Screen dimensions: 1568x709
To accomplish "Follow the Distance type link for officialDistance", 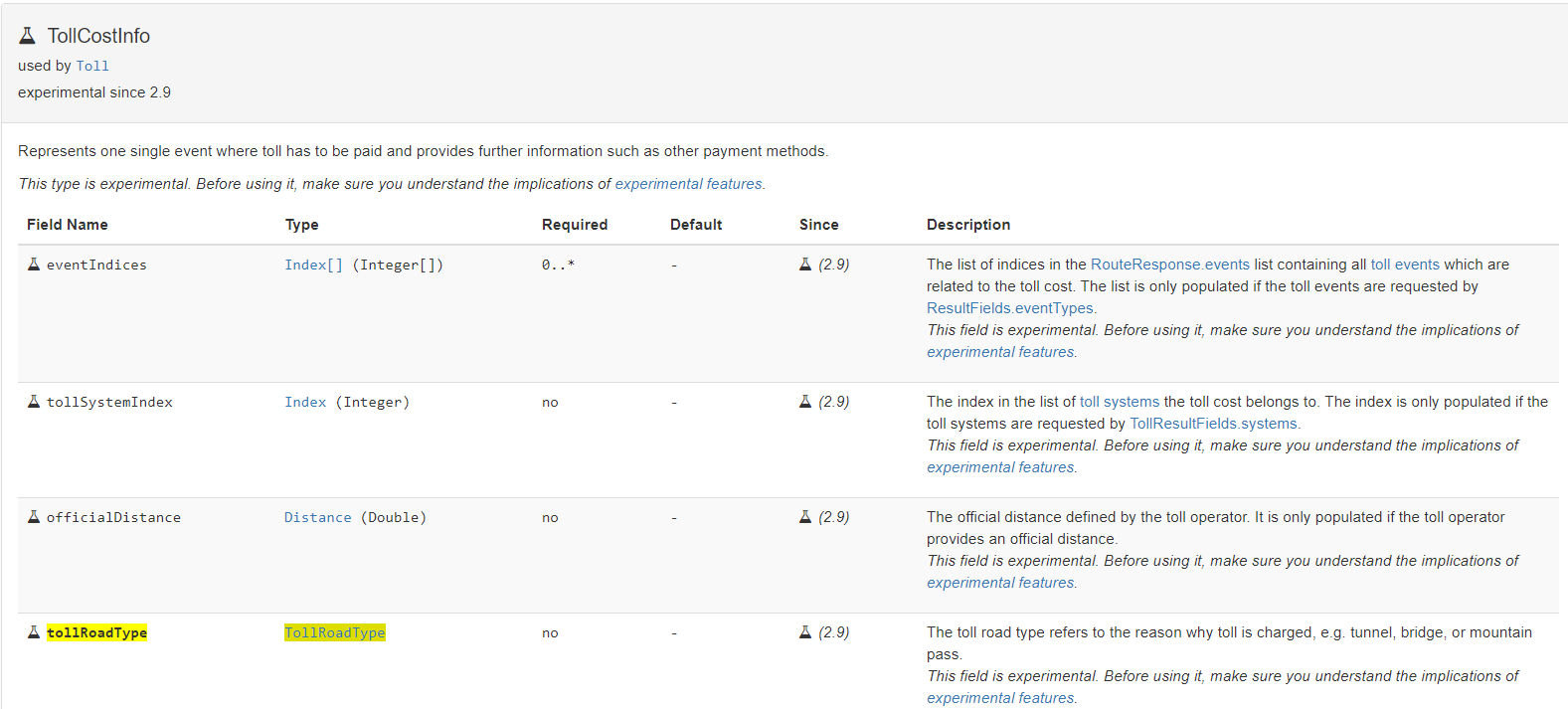I will coord(317,517).
